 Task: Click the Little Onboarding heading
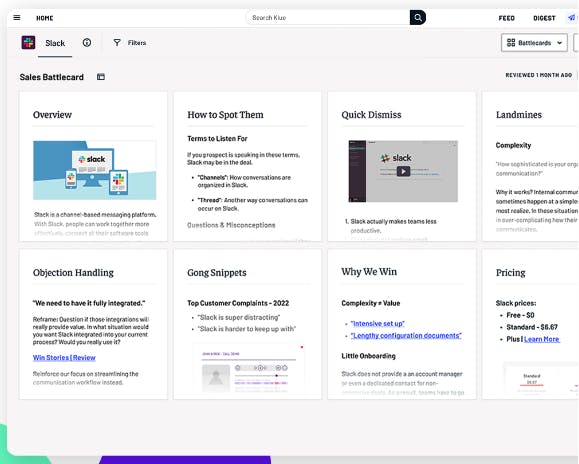[368, 356]
